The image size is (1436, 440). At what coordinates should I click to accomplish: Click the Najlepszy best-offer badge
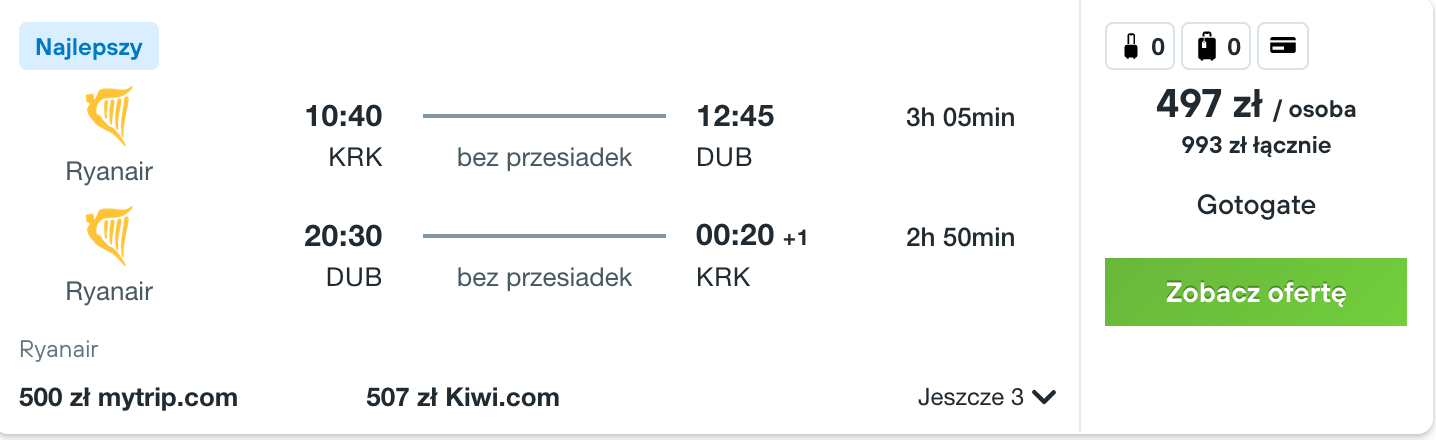pyautogui.click(x=89, y=46)
